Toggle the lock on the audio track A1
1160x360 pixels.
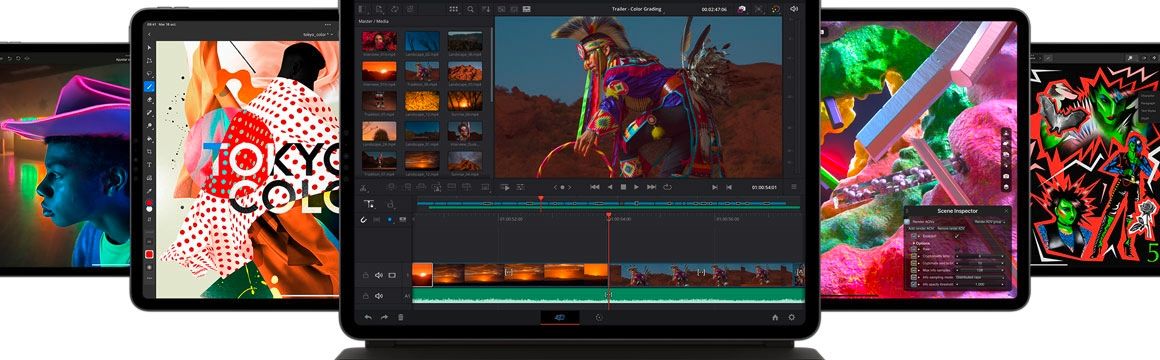coord(365,296)
